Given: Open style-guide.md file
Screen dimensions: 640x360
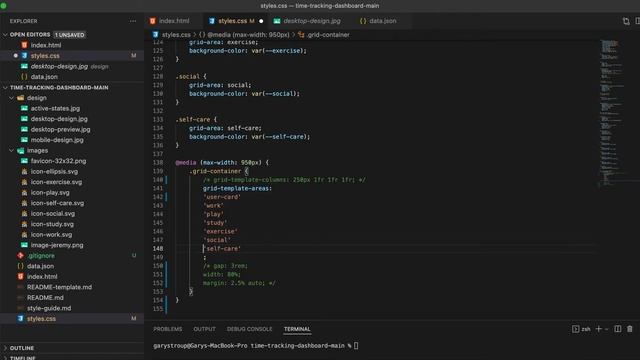Looking at the screenshot, I should 49,308.
